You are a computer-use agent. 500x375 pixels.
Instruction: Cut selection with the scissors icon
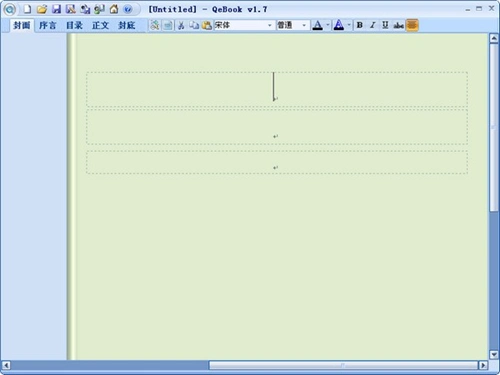(x=181, y=25)
